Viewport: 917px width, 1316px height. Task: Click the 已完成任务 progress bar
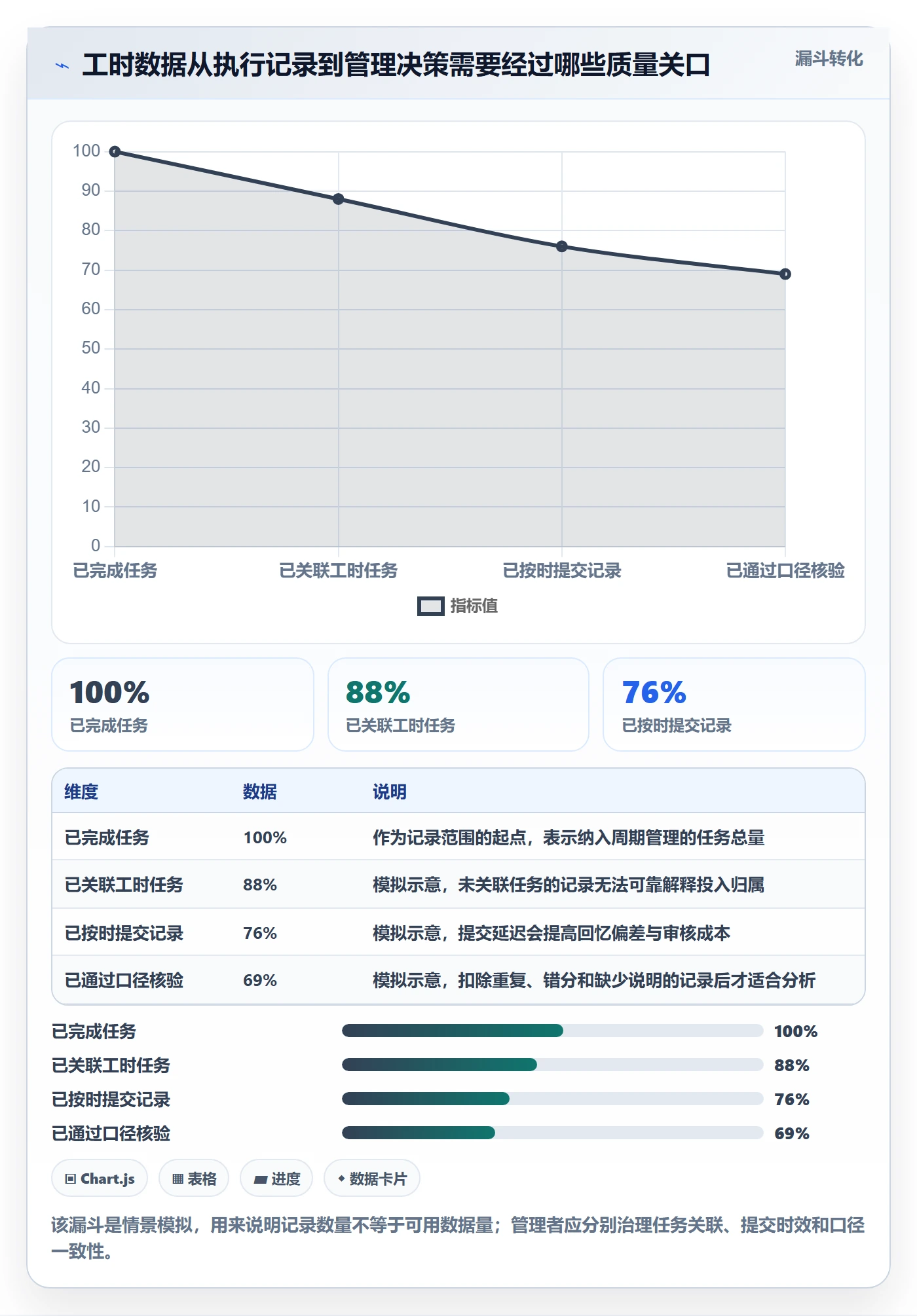pyautogui.click(x=552, y=1031)
